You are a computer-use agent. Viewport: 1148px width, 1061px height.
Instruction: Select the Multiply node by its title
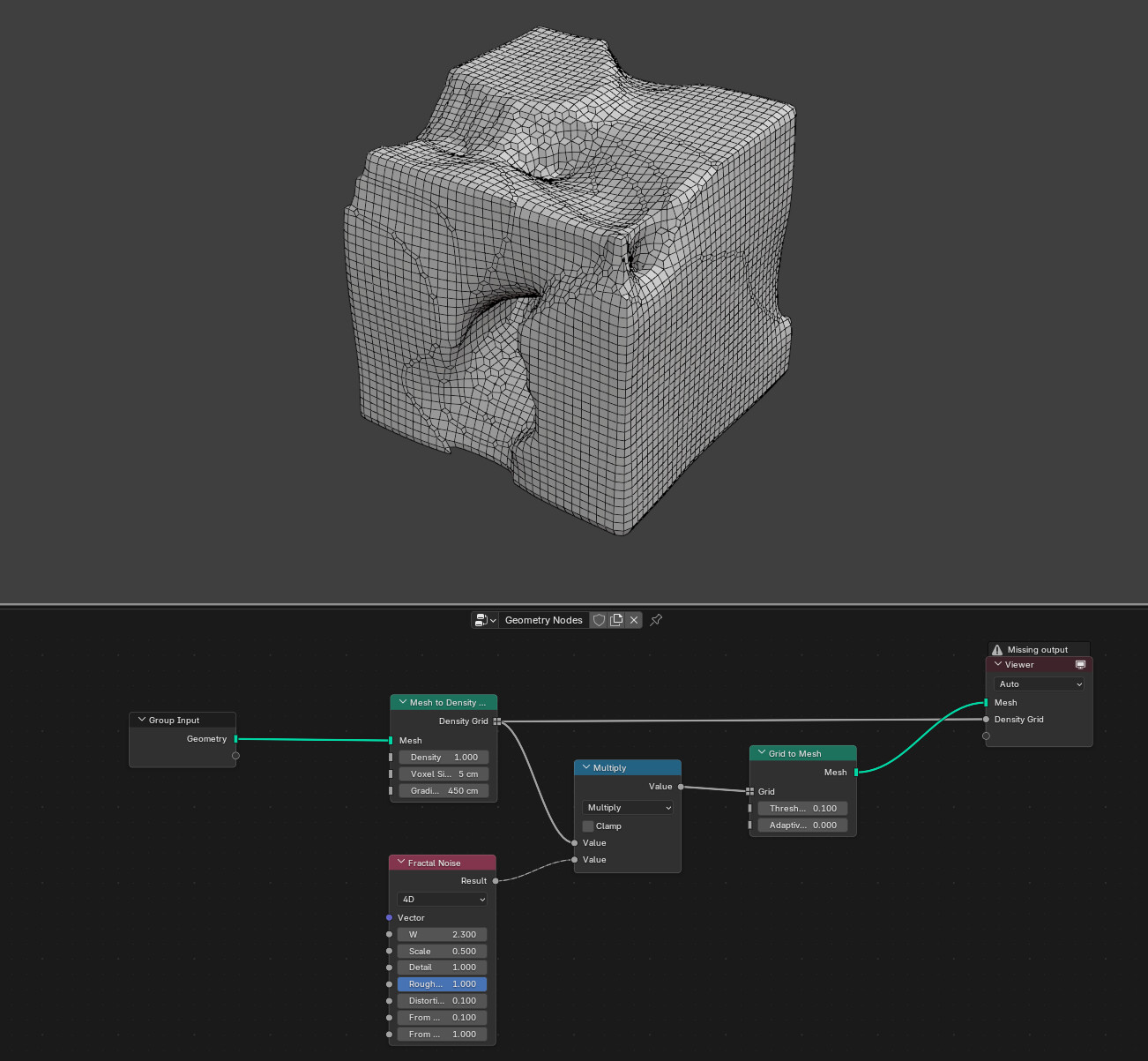pos(609,768)
